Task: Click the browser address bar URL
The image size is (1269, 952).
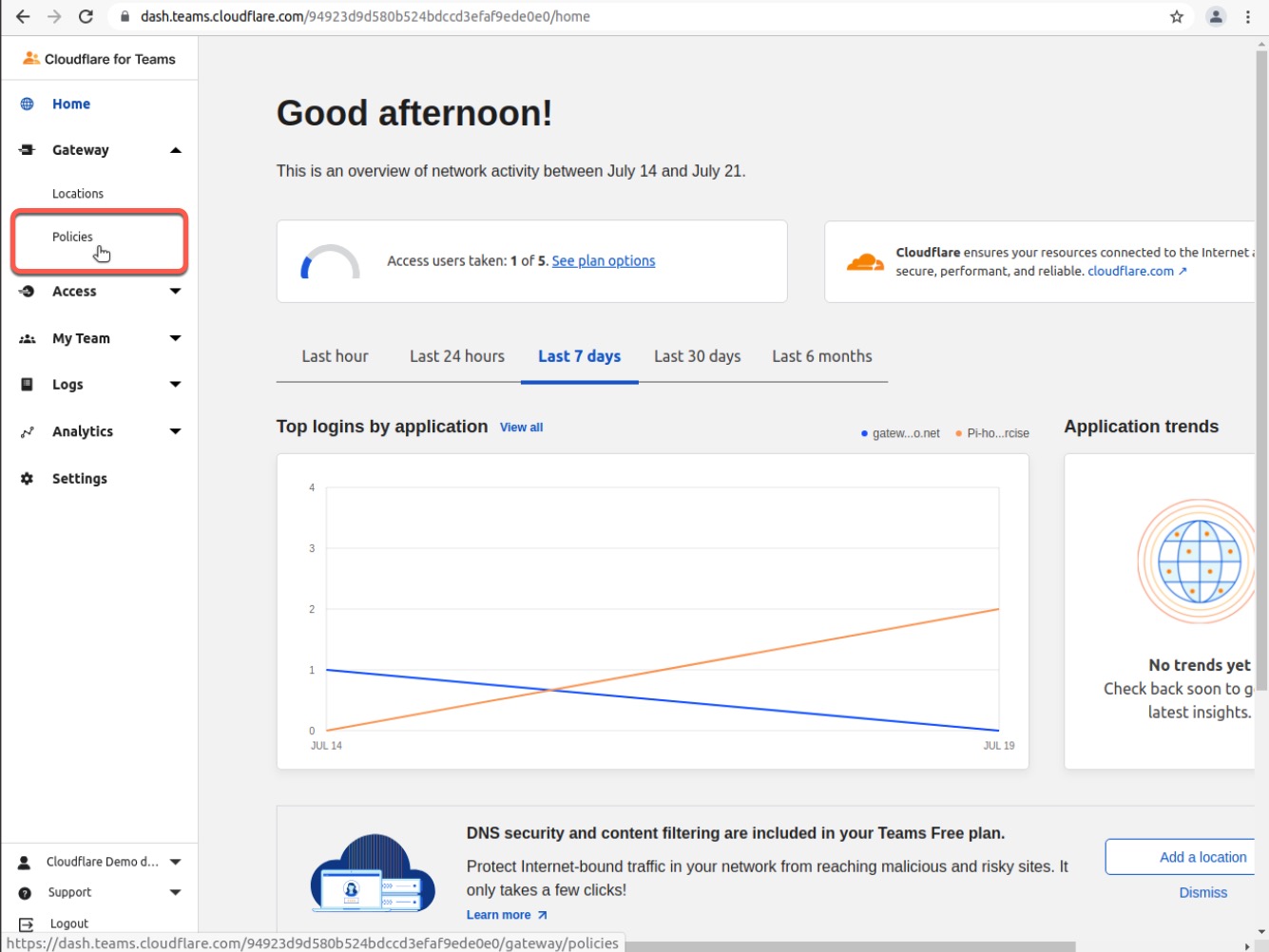Action: pyautogui.click(x=365, y=16)
